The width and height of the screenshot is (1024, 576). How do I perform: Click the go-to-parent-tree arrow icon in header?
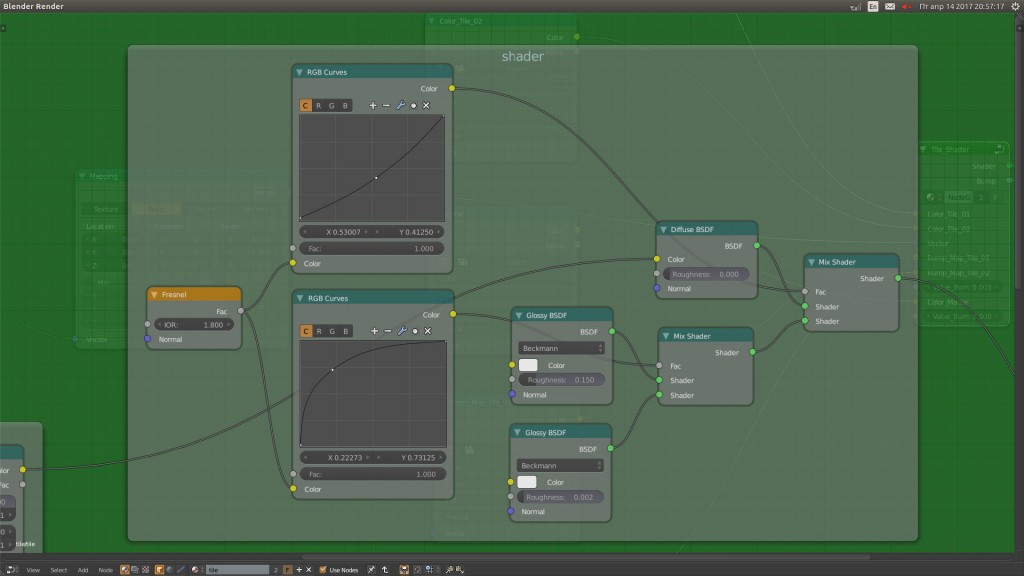[386, 568]
